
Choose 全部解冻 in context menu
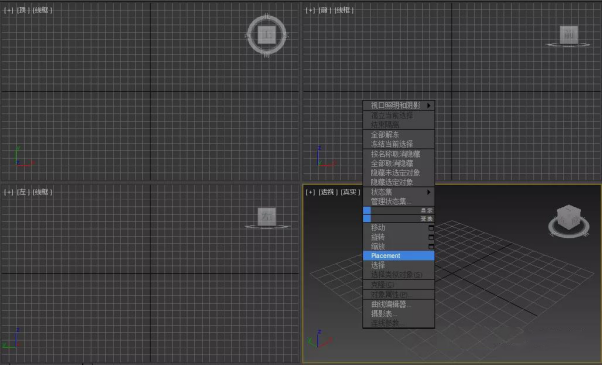click(x=399, y=135)
